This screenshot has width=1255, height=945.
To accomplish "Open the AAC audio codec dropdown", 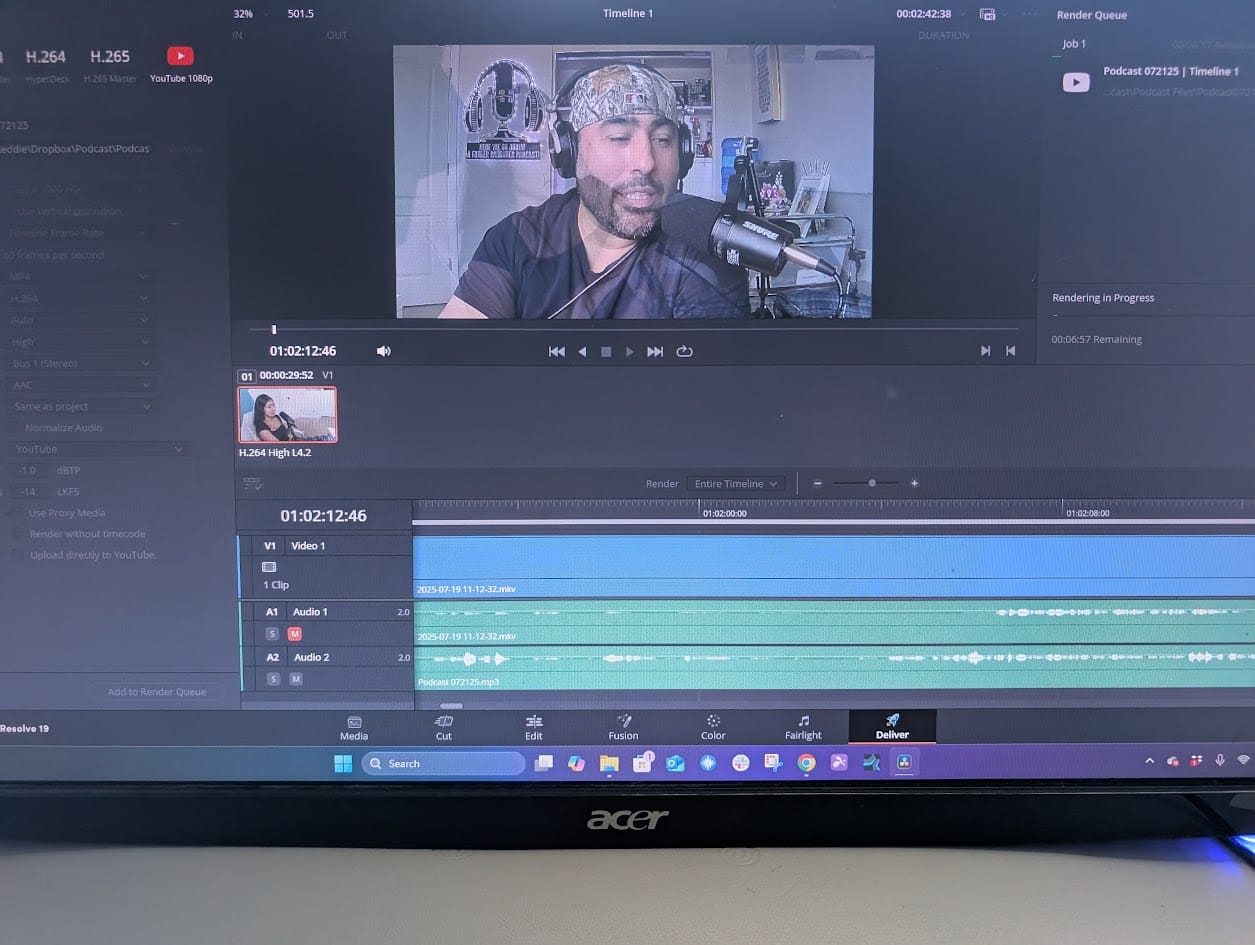I will point(80,385).
